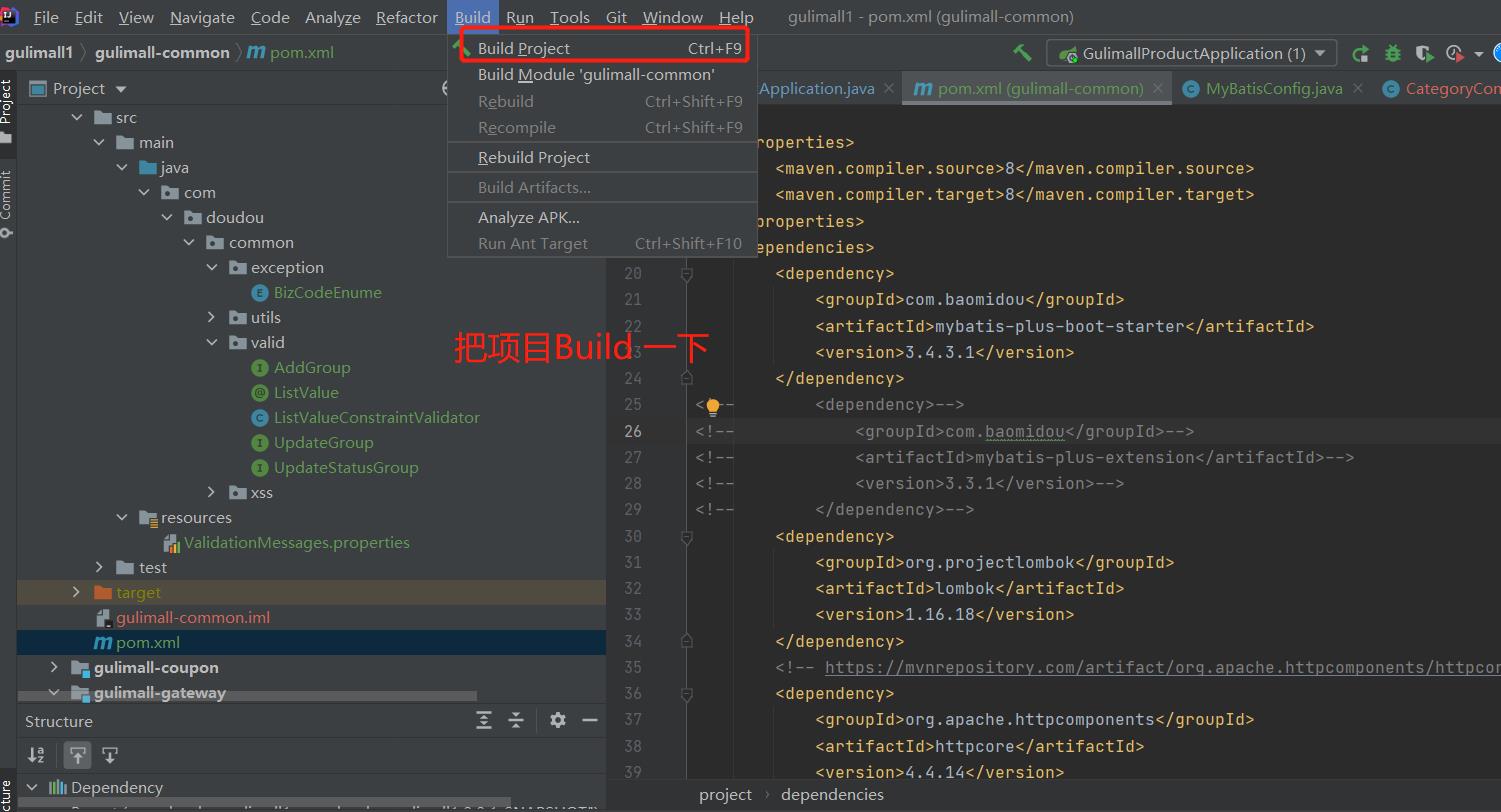The width and height of the screenshot is (1501, 812).
Task: Open the GulimallProductApplication run configuration dropdown
Action: pos(1191,53)
